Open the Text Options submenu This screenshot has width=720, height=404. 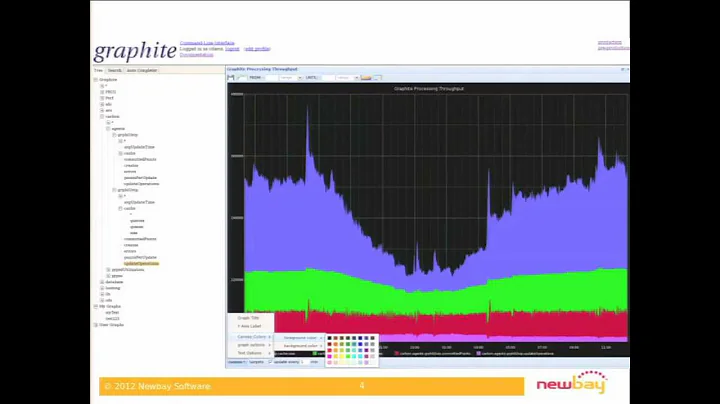tap(250, 353)
